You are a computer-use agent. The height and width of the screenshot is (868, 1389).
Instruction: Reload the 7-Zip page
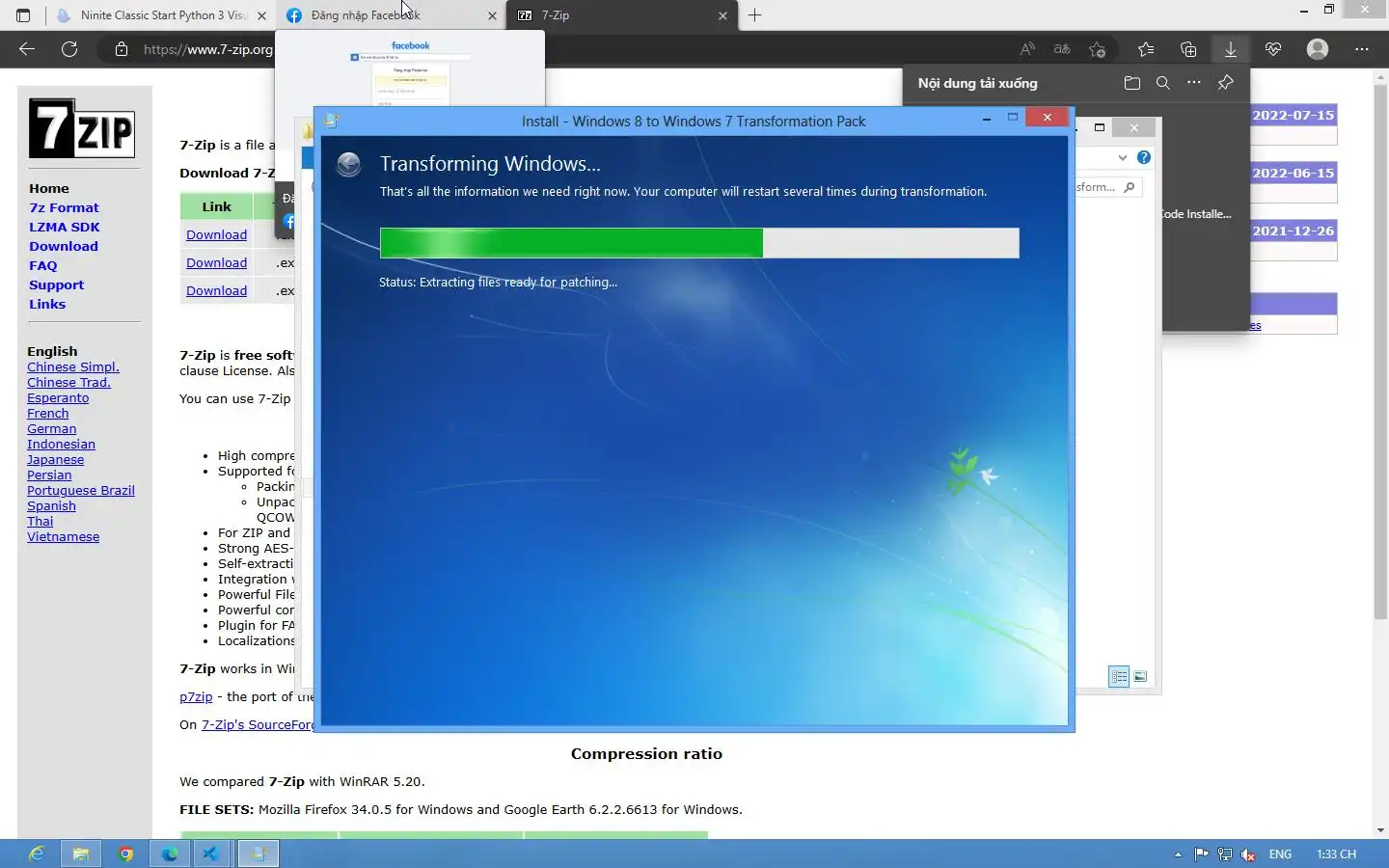click(x=69, y=49)
